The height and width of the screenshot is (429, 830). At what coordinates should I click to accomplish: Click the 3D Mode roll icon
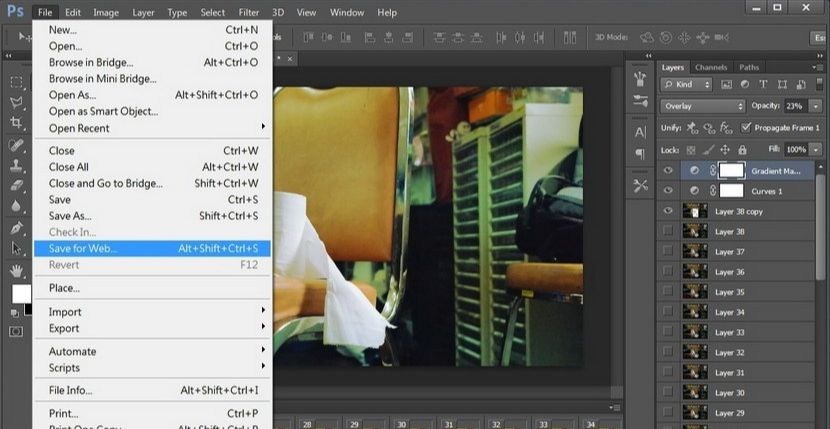(x=666, y=37)
